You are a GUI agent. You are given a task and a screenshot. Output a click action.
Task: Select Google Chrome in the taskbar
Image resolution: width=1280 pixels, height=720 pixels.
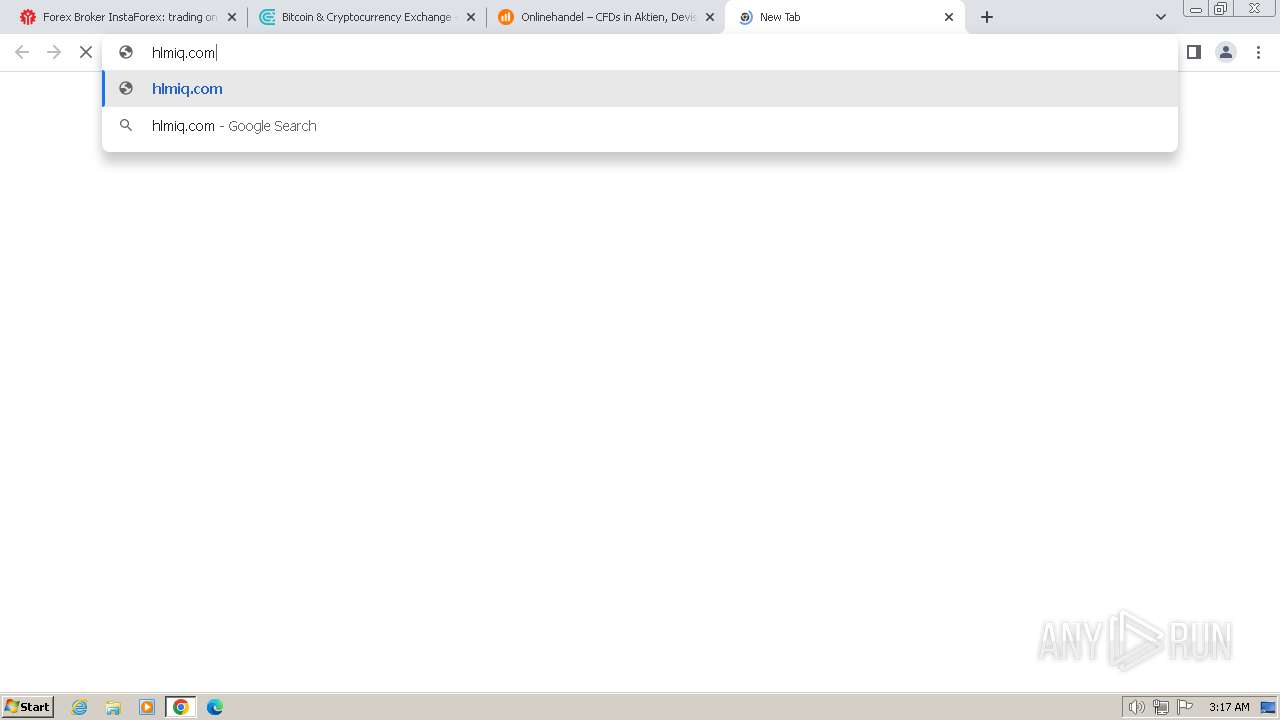pos(181,707)
